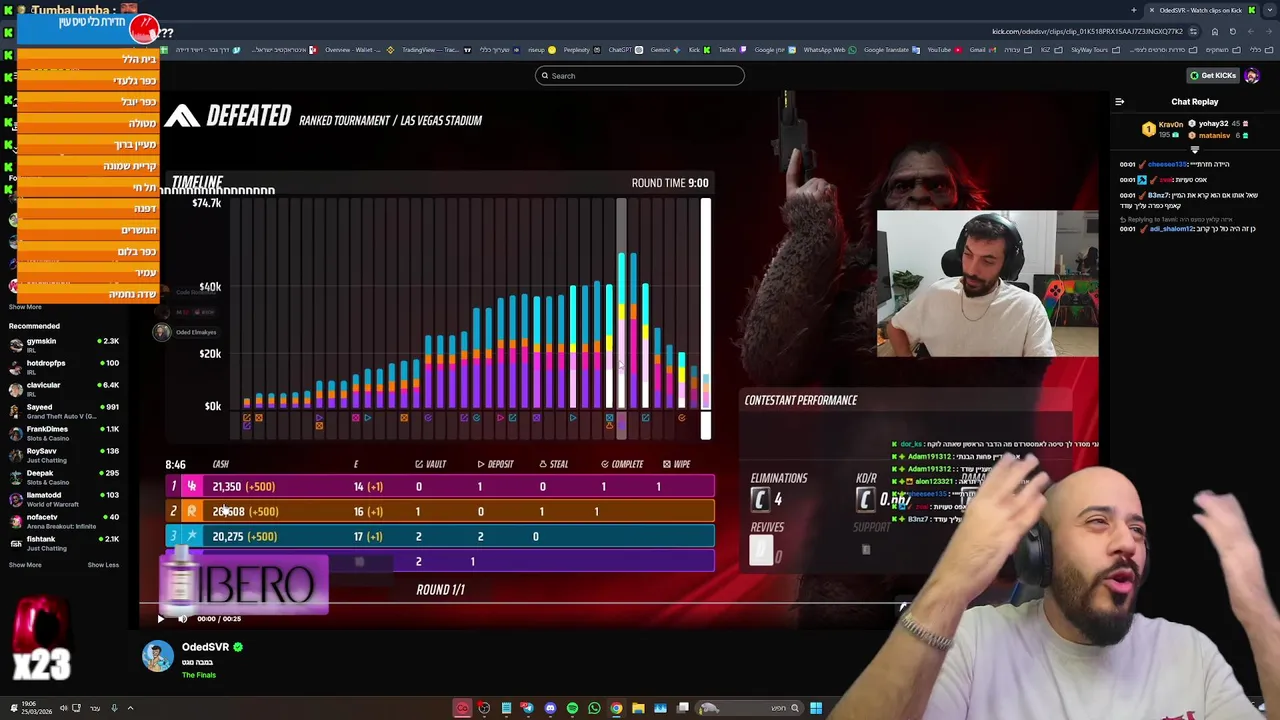Click the OdedSVR channel avatar
The height and width of the screenshot is (720, 1280).
click(158, 656)
